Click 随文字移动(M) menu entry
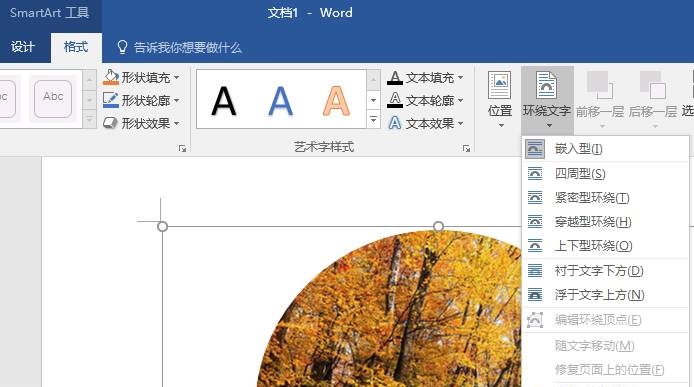 click(605, 345)
